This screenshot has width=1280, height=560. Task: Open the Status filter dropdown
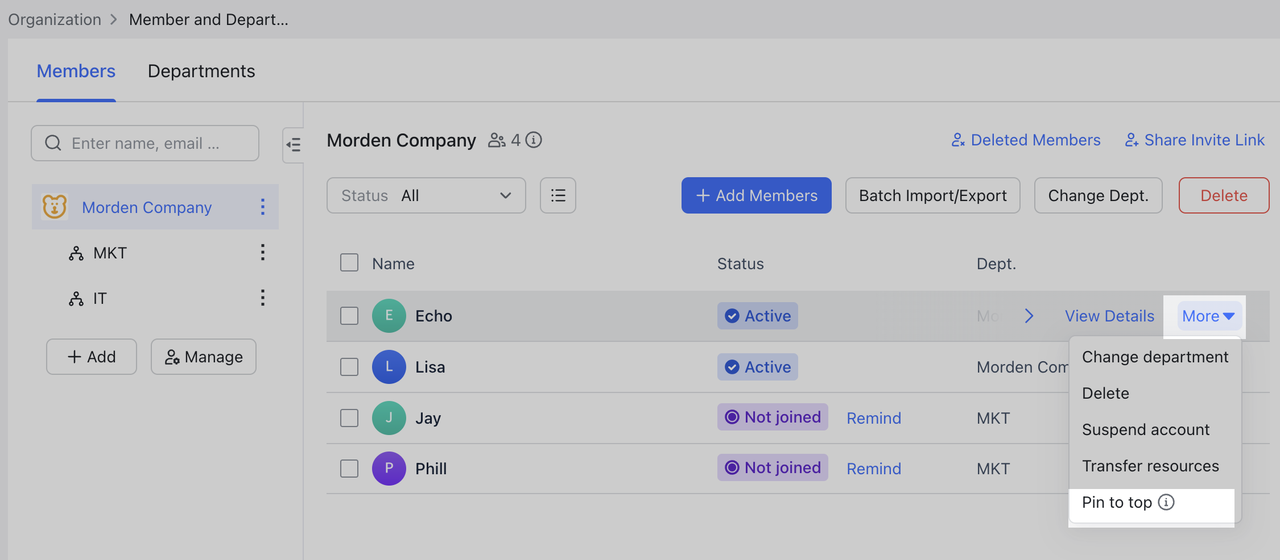426,196
